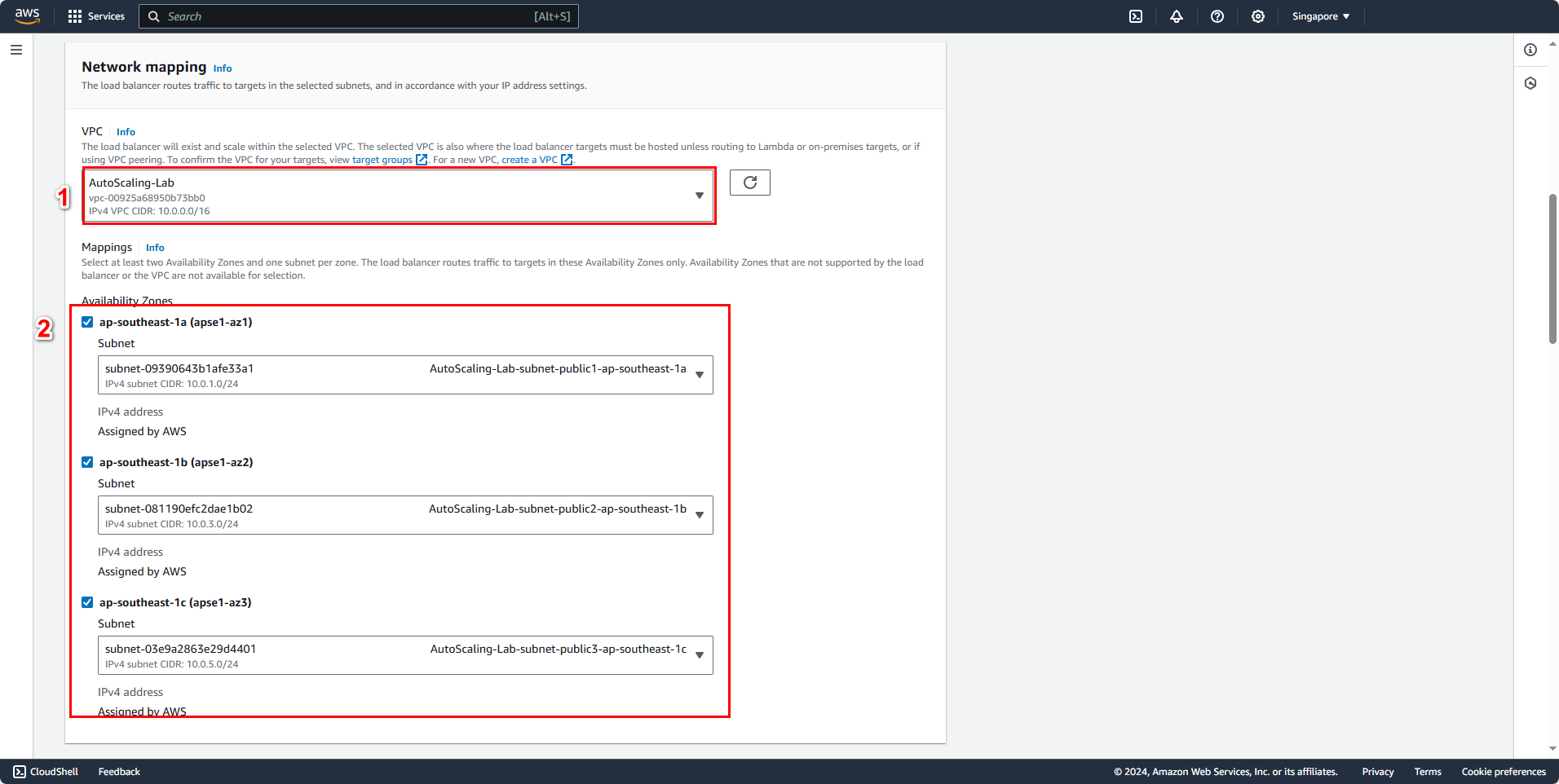
Task: Change the Singapore region
Action: tap(1319, 16)
